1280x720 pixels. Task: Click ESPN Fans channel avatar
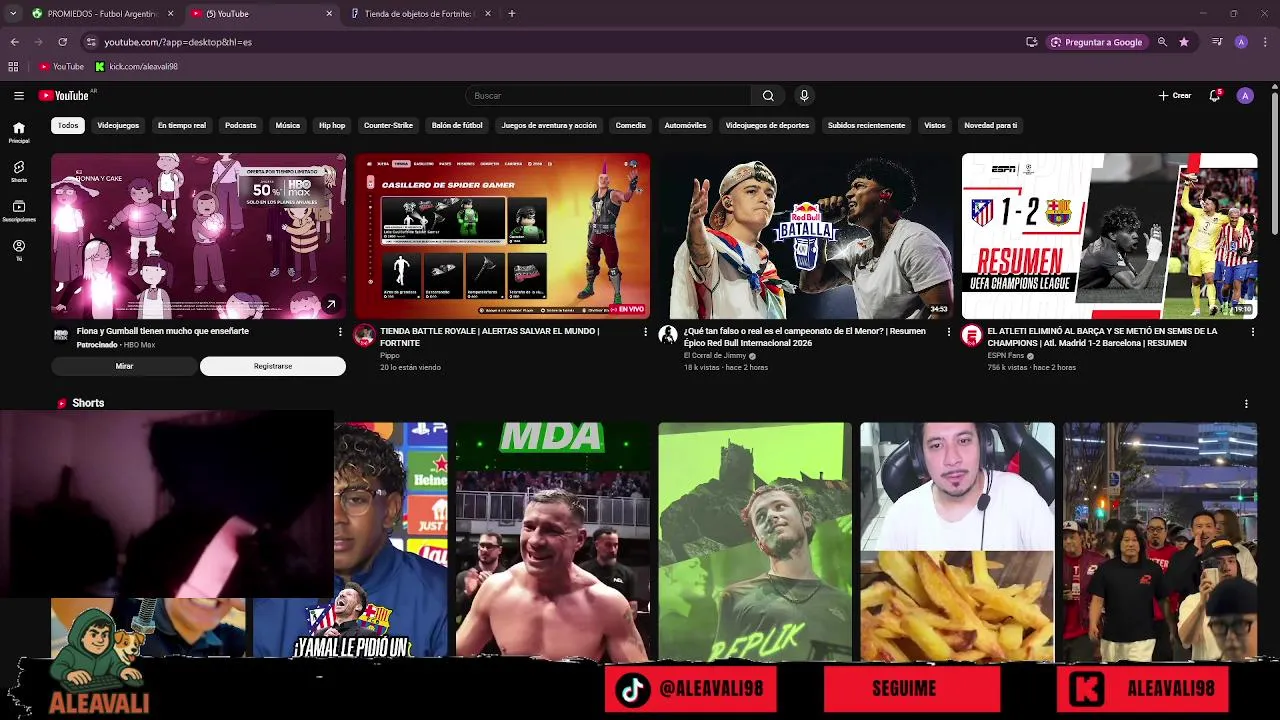click(x=971, y=336)
